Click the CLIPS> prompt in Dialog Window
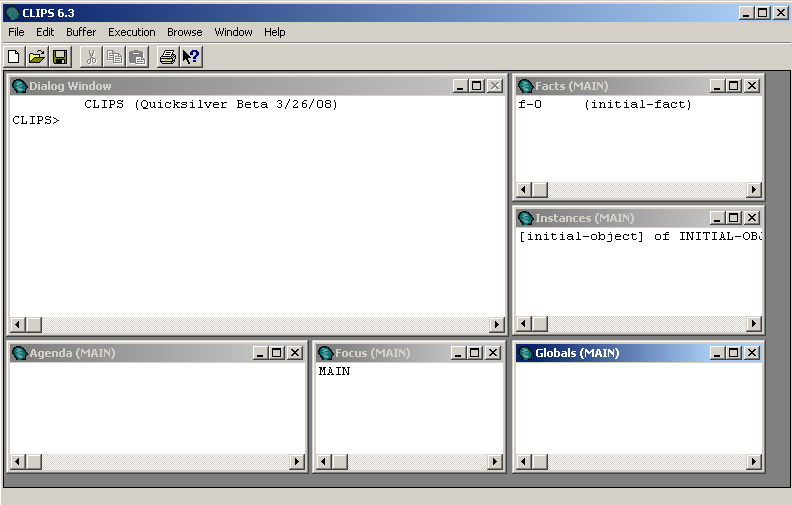The image size is (792, 505). pos(36,120)
